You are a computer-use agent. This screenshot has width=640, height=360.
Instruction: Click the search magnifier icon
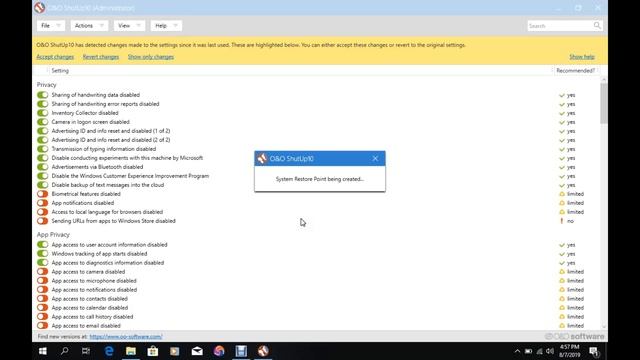coord(597,26)
